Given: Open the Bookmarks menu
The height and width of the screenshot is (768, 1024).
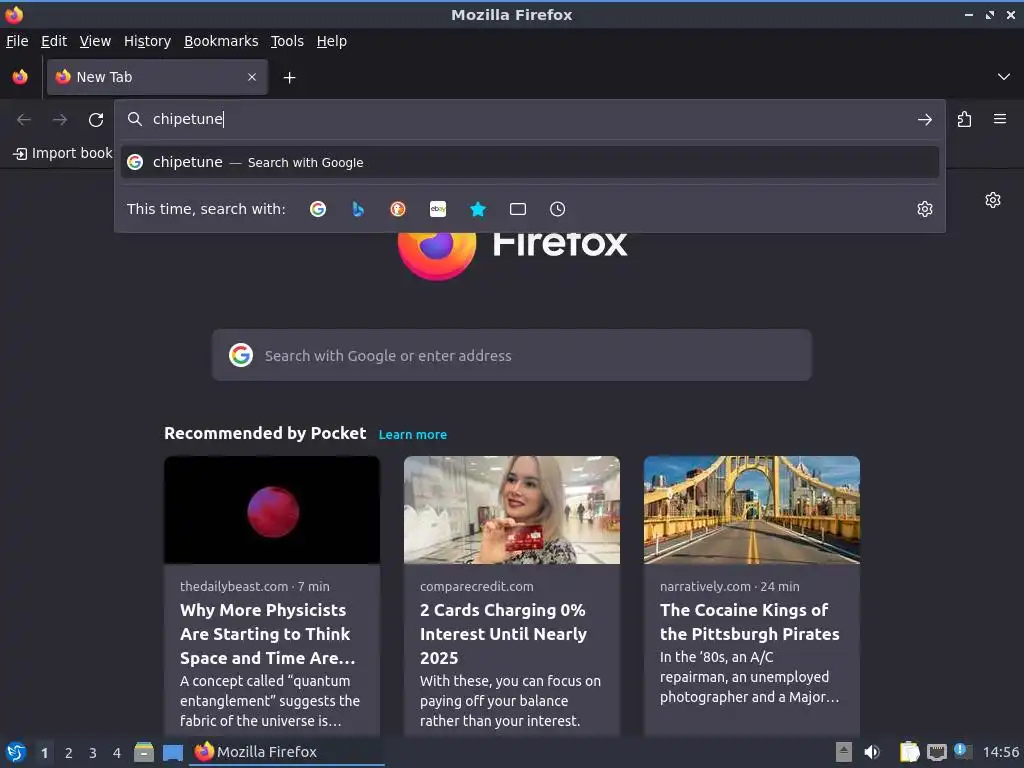Looking at the screenshot, I should (221, 41).
